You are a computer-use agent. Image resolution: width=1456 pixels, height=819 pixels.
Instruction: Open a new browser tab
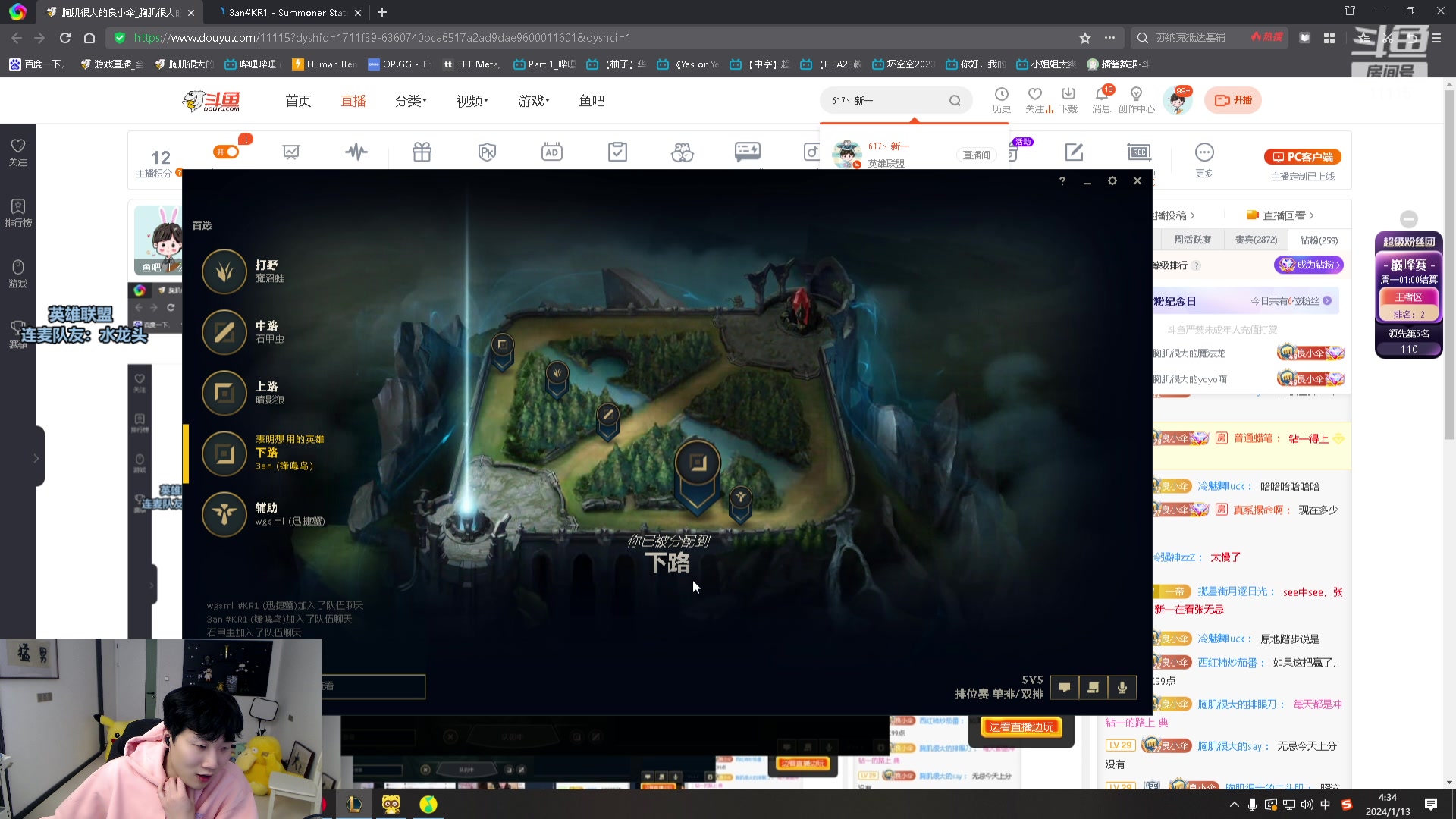(382, 12)
